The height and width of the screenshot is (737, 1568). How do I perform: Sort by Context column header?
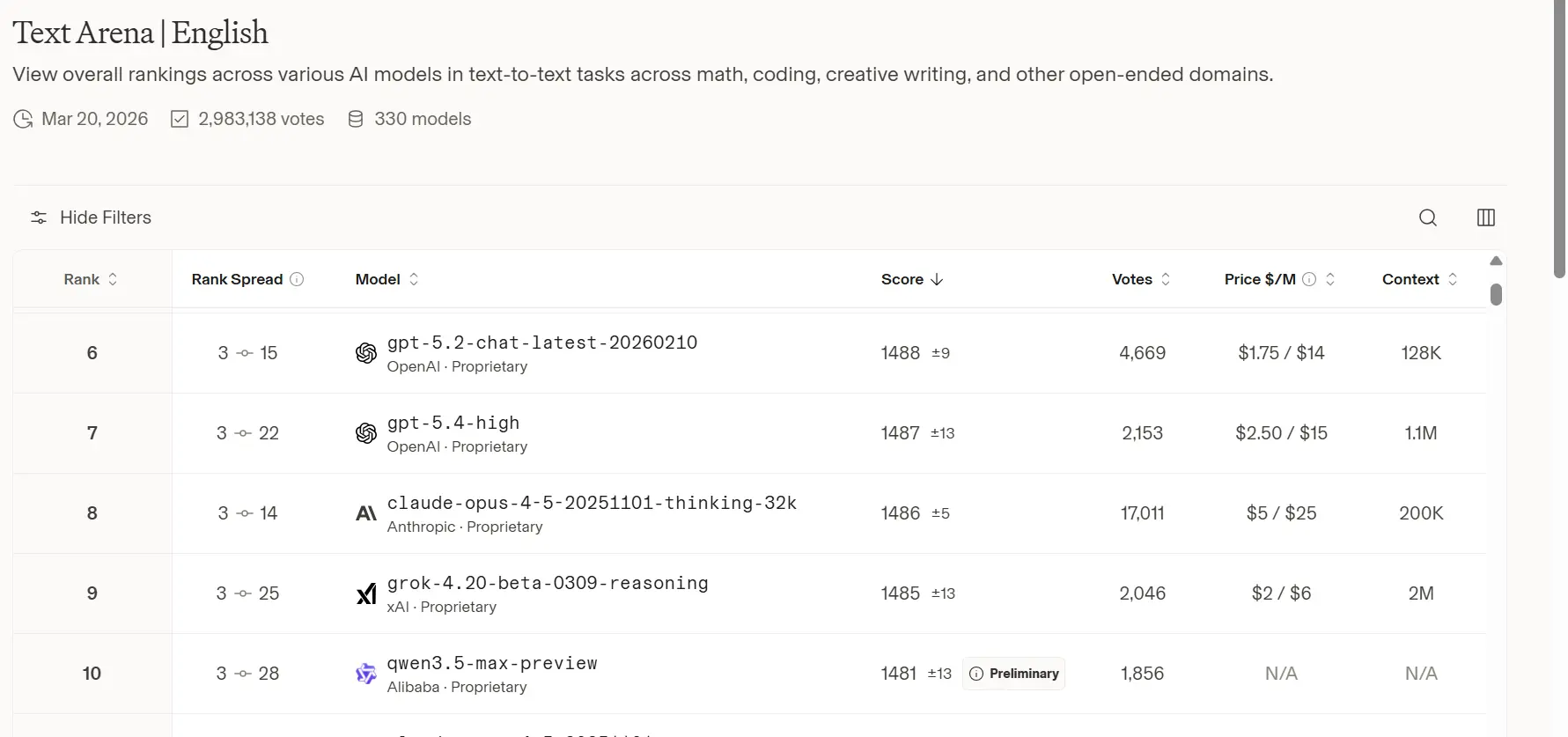tap(1419, 279)
